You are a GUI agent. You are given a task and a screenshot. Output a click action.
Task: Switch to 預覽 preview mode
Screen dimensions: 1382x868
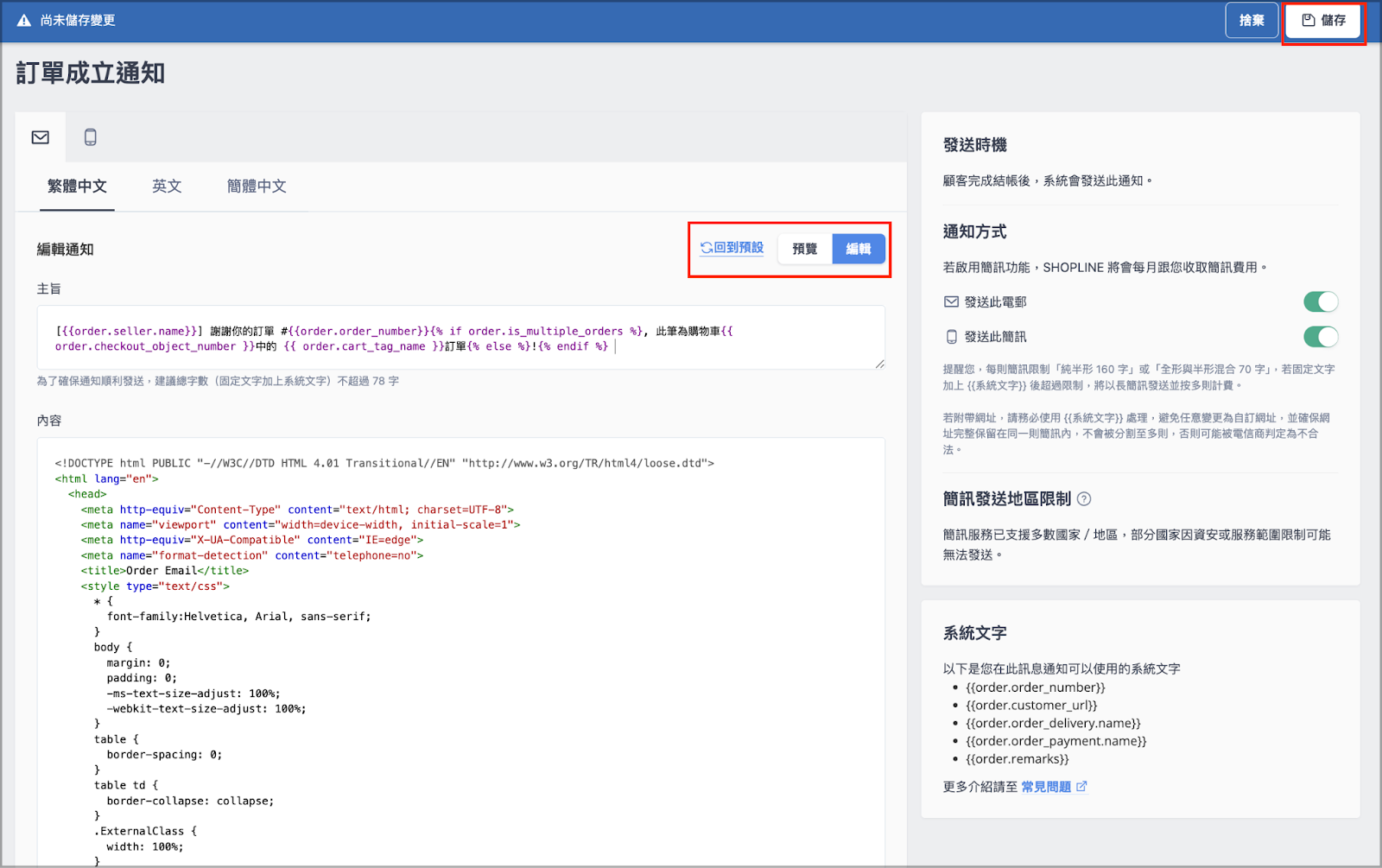click(x=805, y=249)
